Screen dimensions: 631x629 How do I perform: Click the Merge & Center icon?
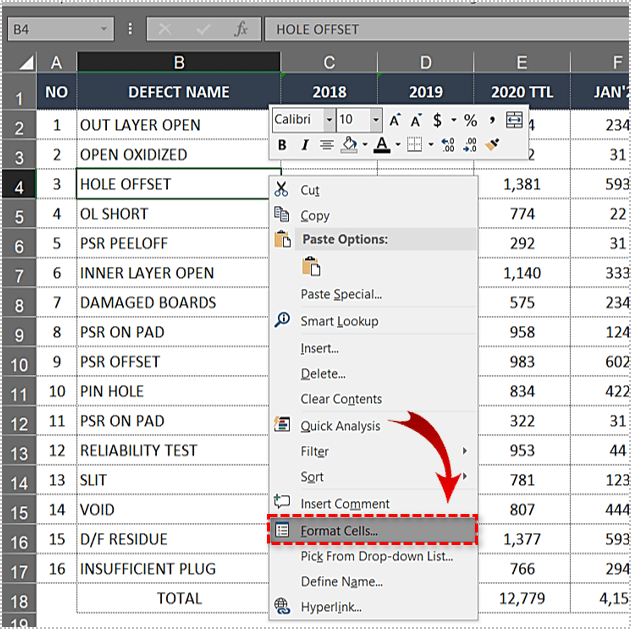[x=515, y=120]
